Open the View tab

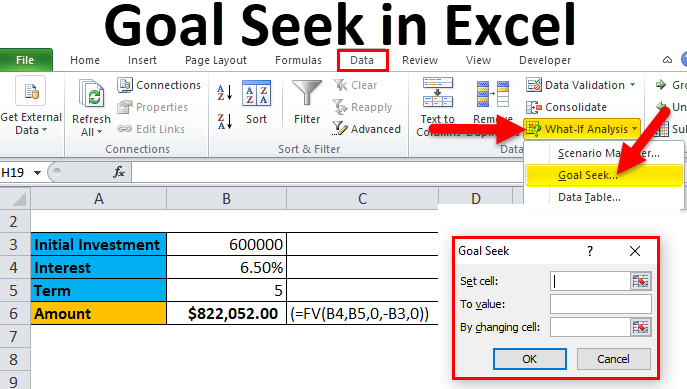(x=478, y=60)
